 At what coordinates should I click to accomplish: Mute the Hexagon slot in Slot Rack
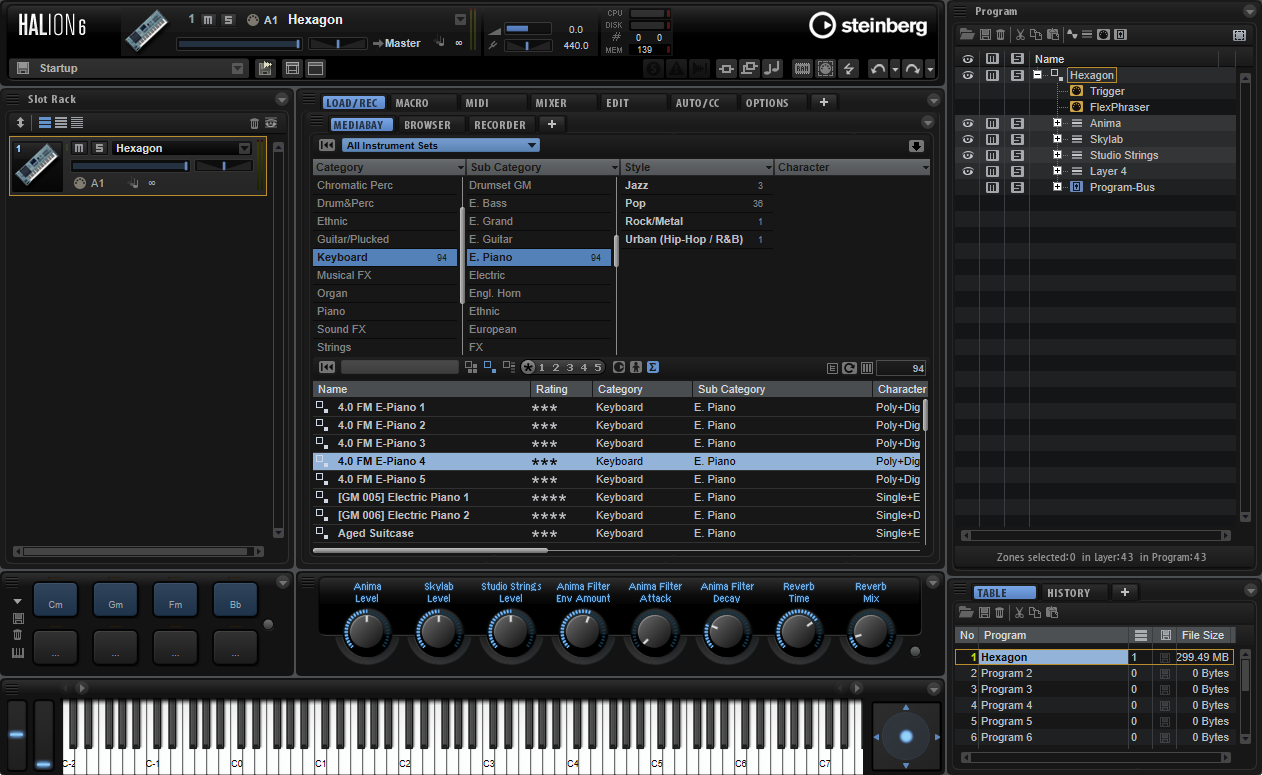click(x=80, y=148)
